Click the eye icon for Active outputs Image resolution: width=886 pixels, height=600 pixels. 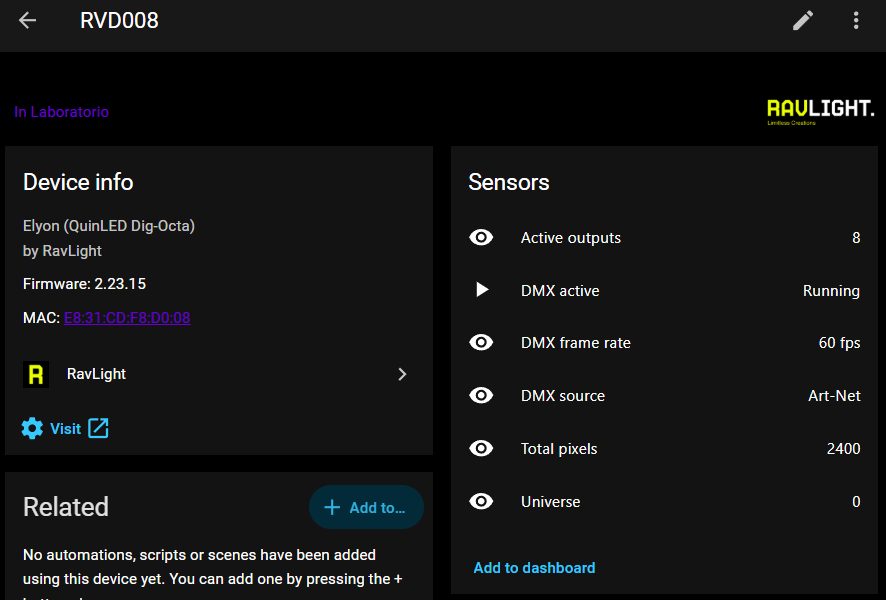[x=481, y=237]
